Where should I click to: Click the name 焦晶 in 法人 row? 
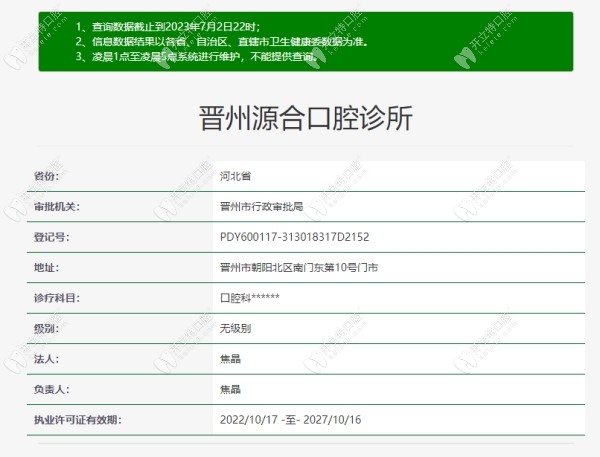tap(230, 359)
